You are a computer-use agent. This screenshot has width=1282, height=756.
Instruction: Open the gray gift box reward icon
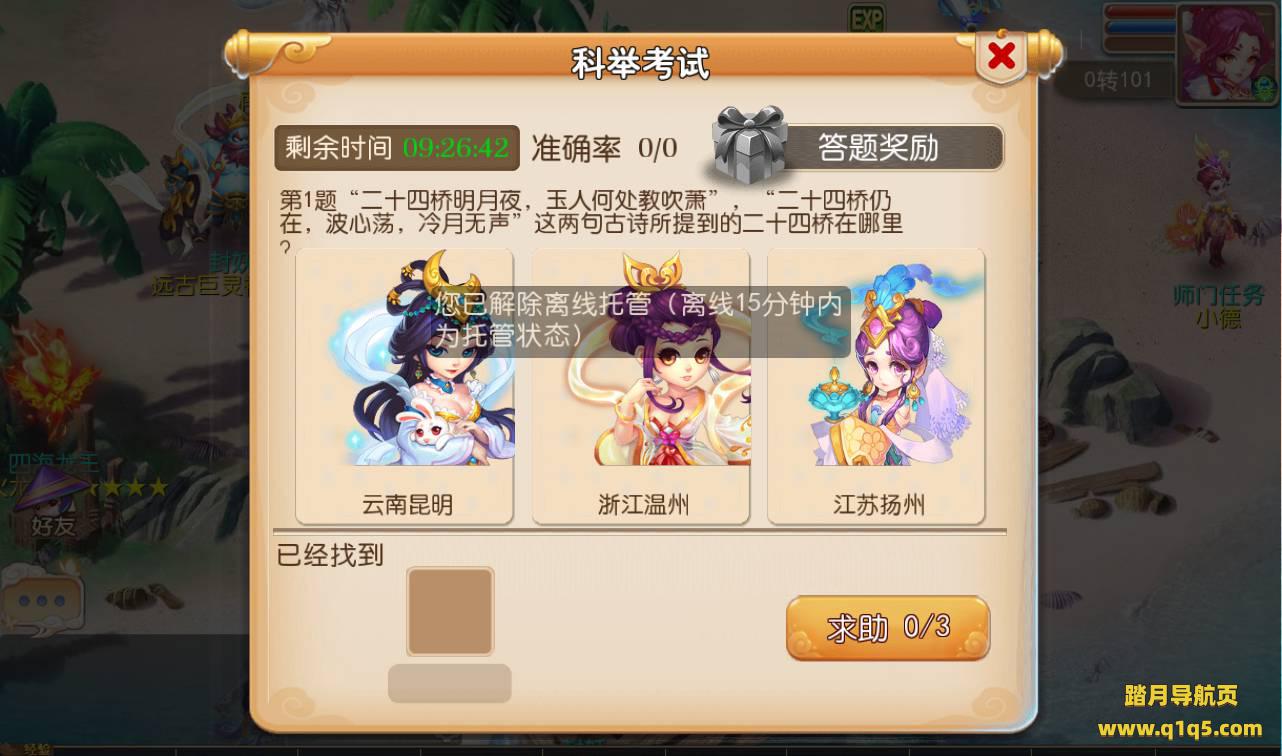(751, 144)
